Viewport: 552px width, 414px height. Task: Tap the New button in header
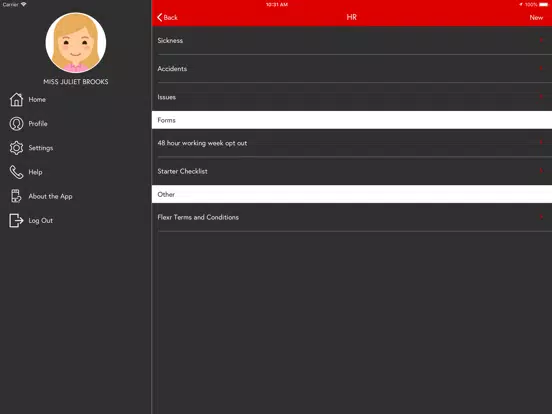click(x=536, y=18)
